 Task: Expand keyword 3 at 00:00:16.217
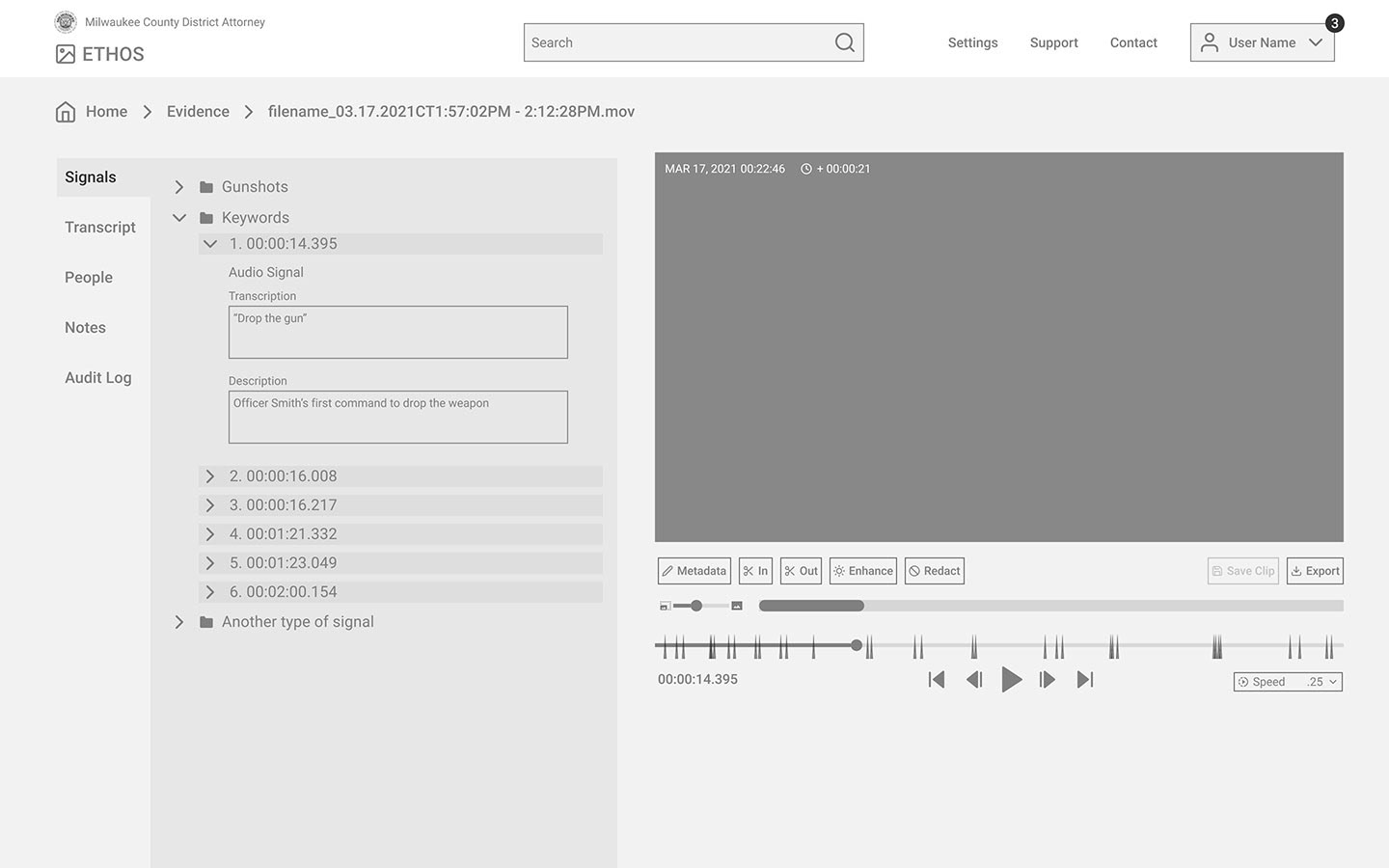click(210, 505)
